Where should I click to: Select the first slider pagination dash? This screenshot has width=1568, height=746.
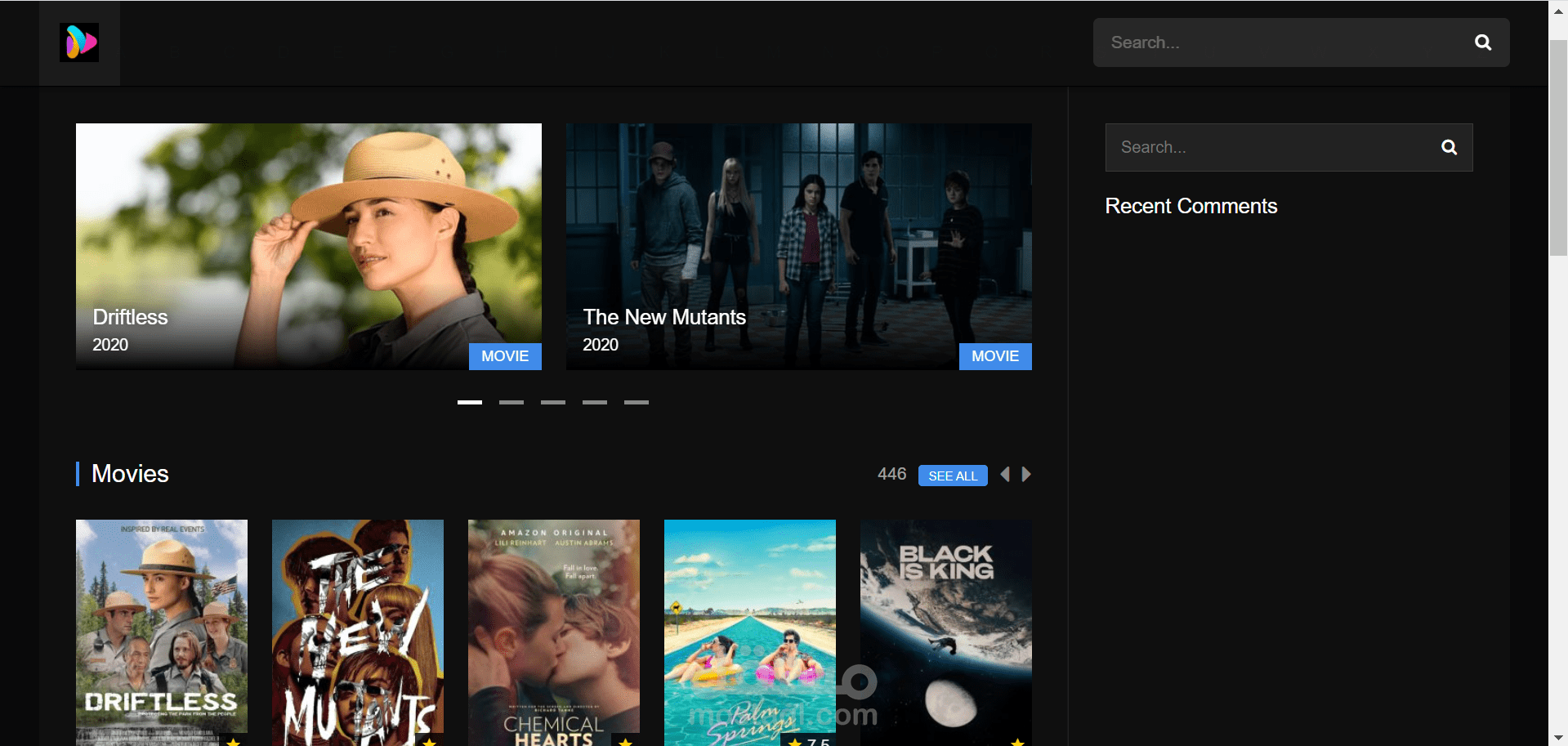tap(470, 402)
